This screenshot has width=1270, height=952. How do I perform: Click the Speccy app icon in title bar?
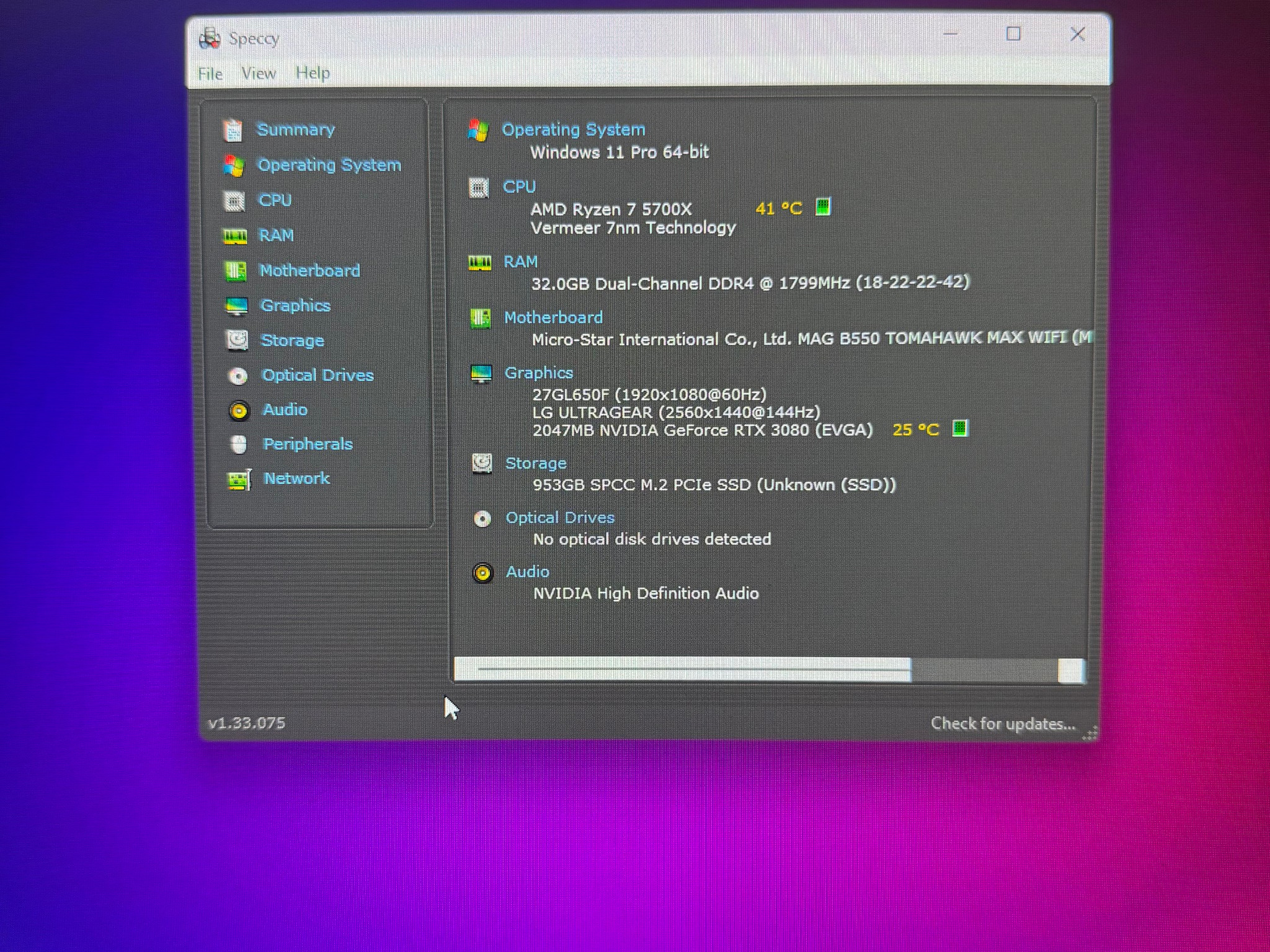point(210,38)
